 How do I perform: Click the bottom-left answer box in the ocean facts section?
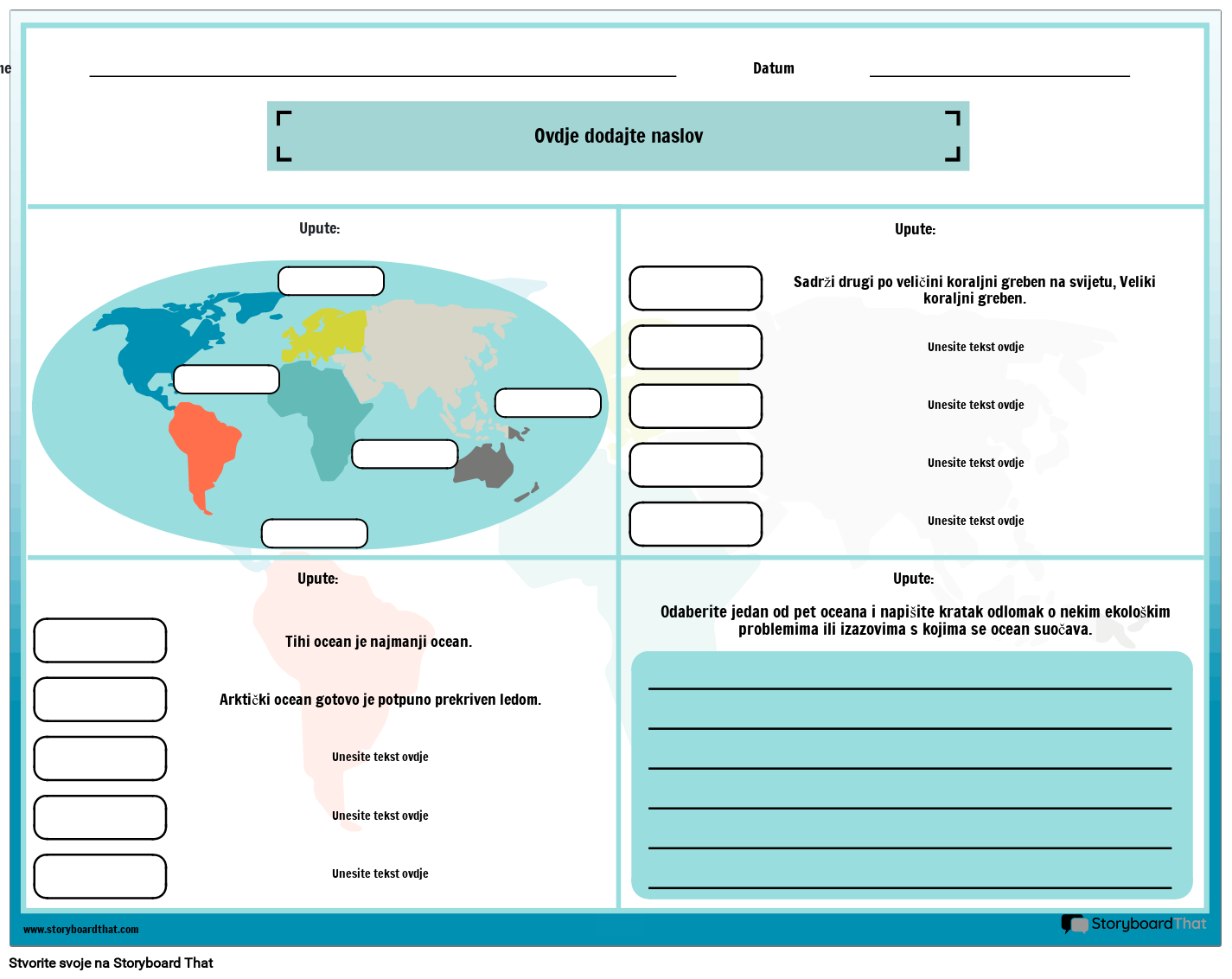(x=99, y=876)
